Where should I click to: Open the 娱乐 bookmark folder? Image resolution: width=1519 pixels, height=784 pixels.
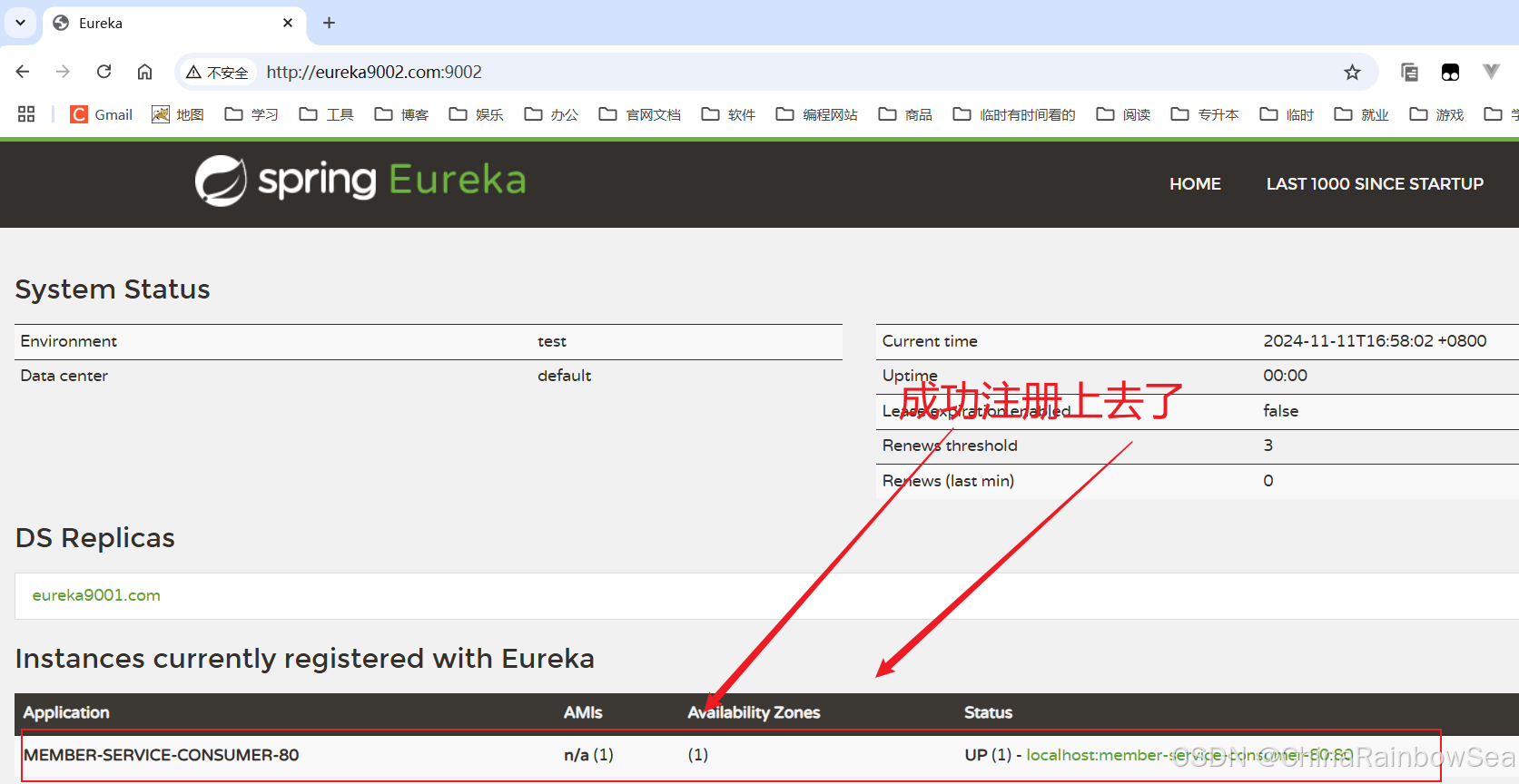pos(477,114)
